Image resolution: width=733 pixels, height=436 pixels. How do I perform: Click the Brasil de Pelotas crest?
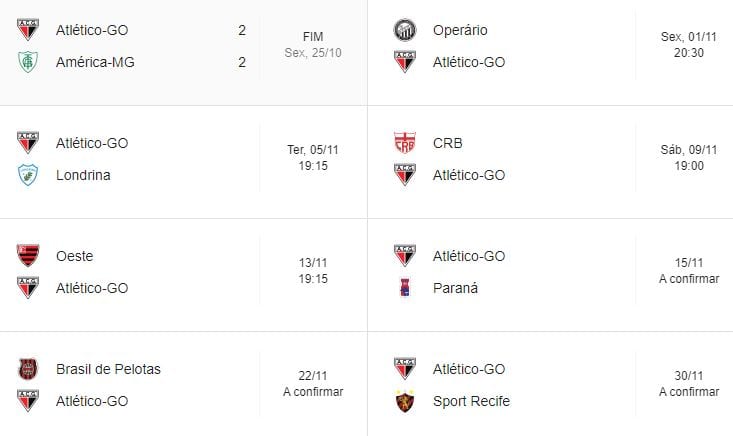click(x=28, y=369)
